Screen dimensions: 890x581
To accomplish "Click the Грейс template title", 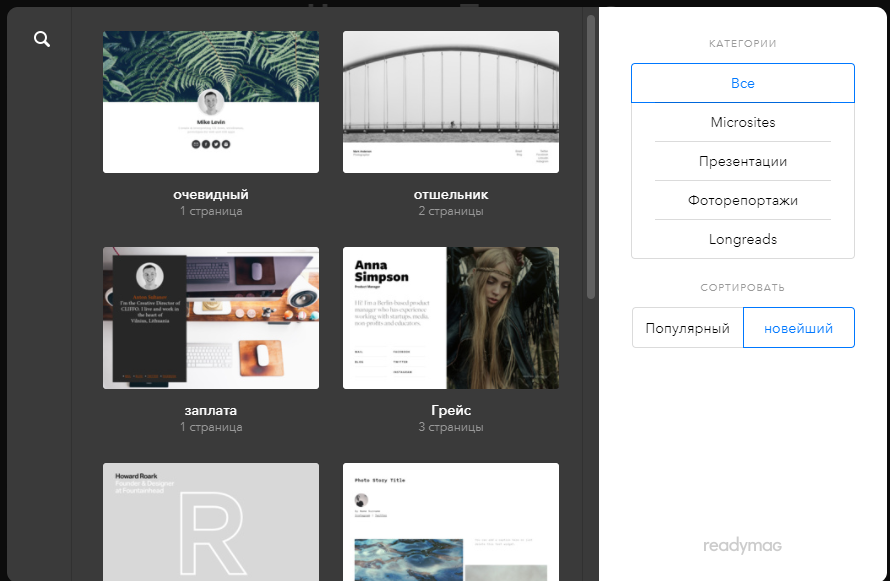I will coord(451,410).
